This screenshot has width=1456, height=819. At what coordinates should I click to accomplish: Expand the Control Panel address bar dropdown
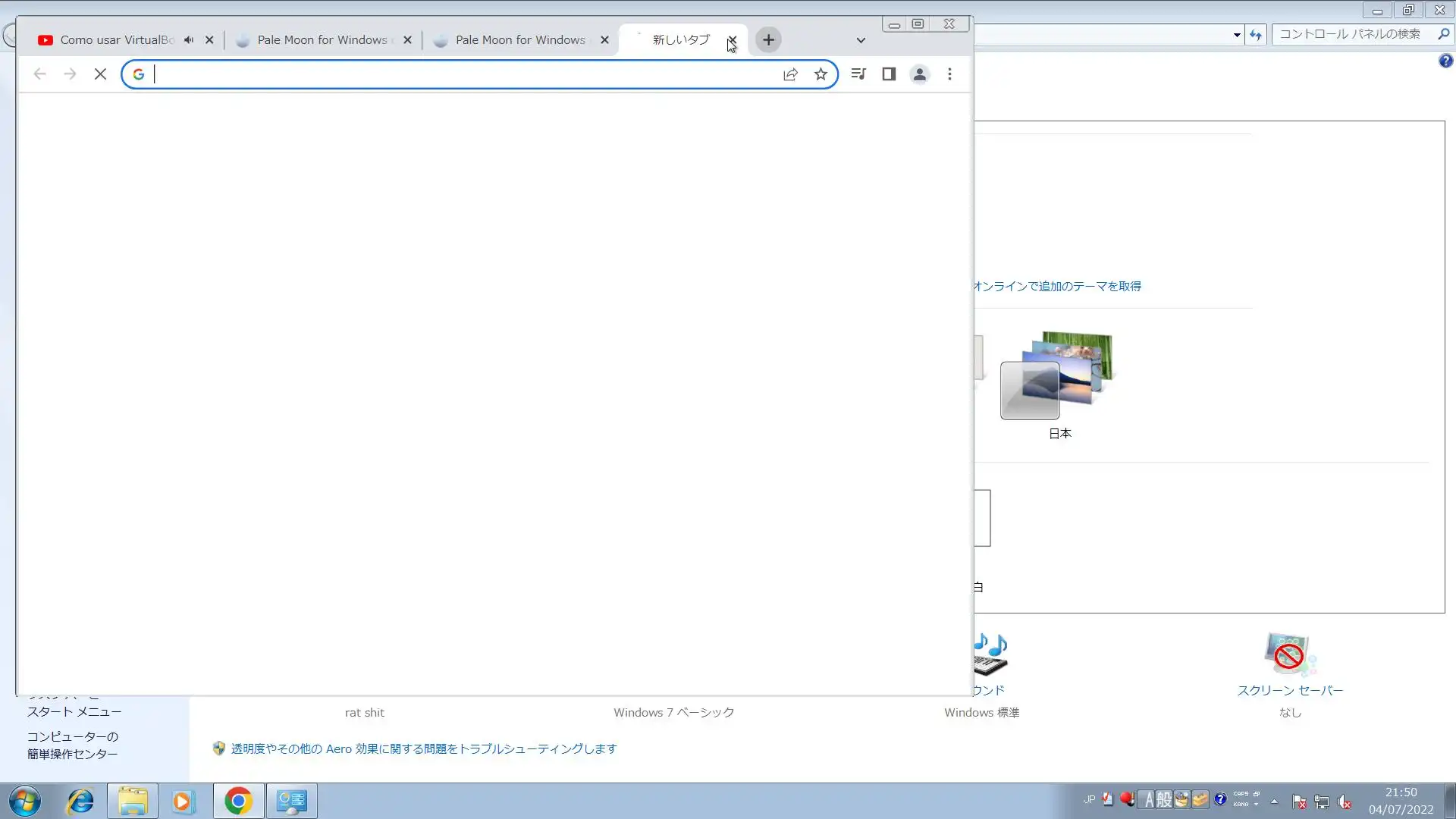(x=1237, y=35)
